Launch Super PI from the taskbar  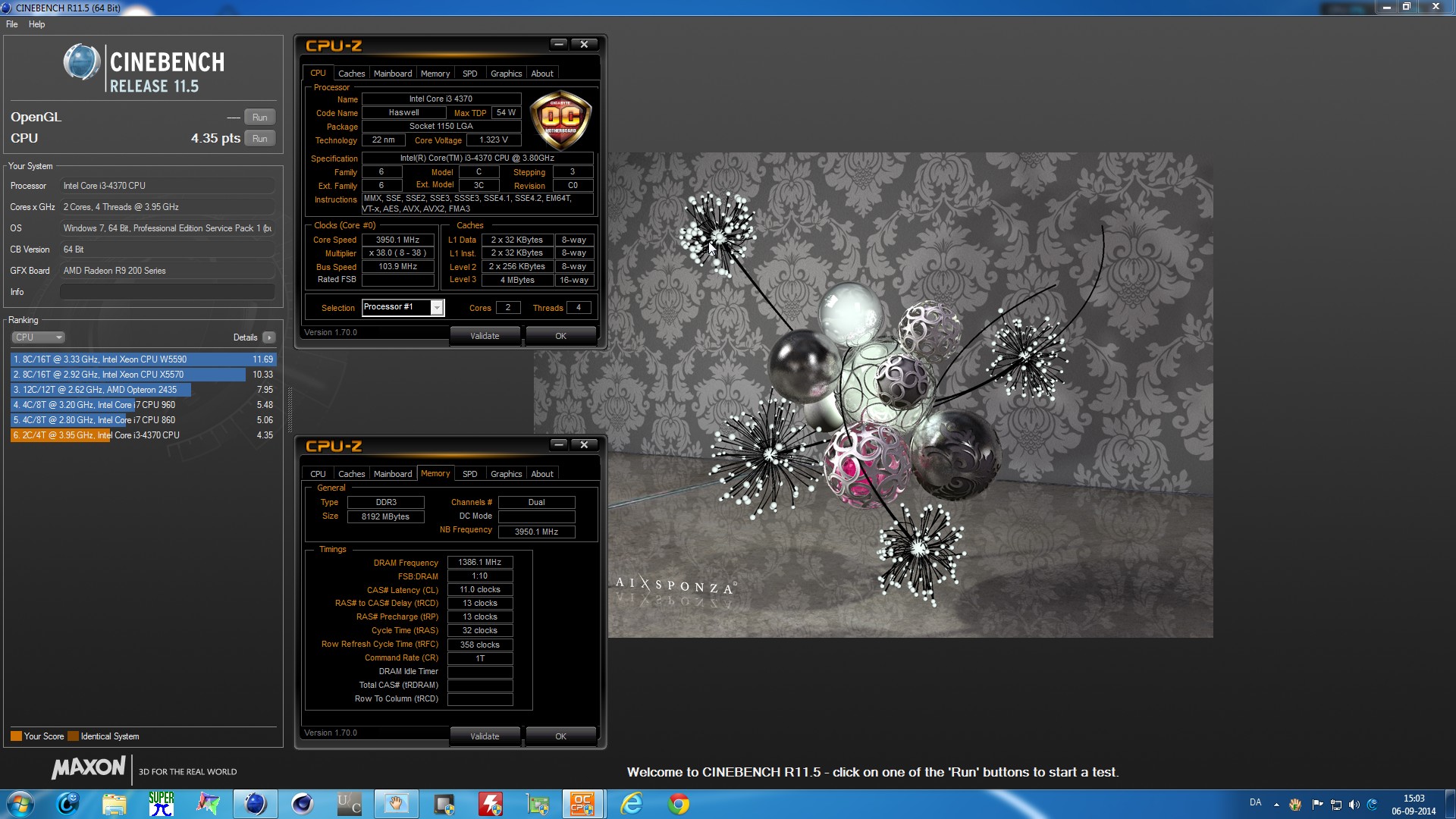click(x=162, y=804)
